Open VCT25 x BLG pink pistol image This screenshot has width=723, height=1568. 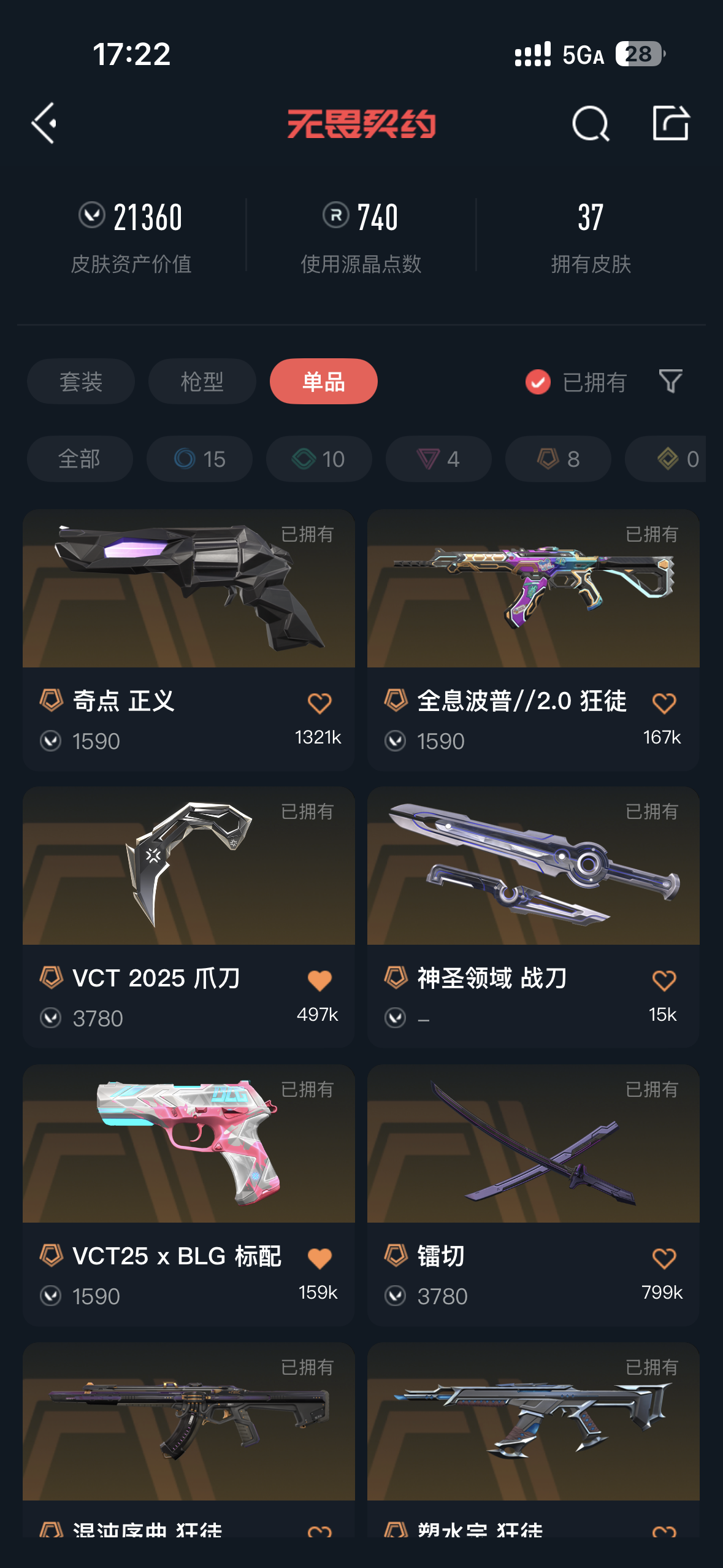pos(189,1143)
